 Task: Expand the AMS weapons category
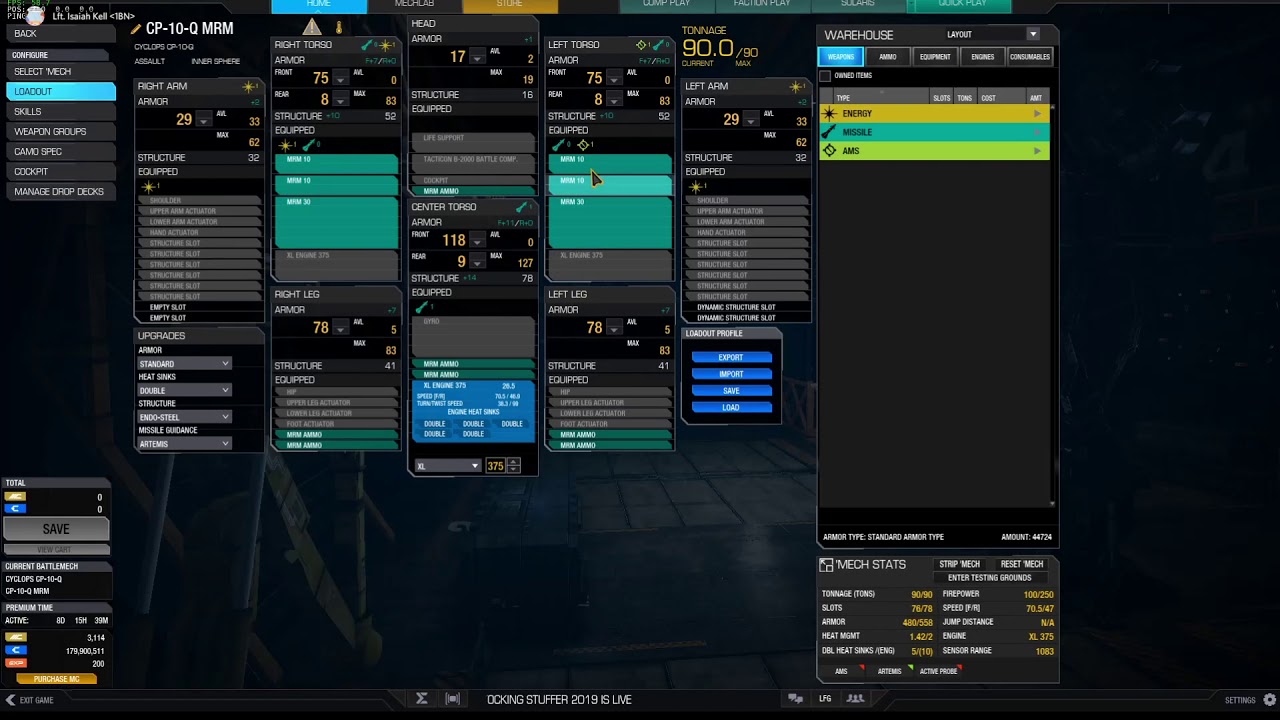[x=1037, y=151]
